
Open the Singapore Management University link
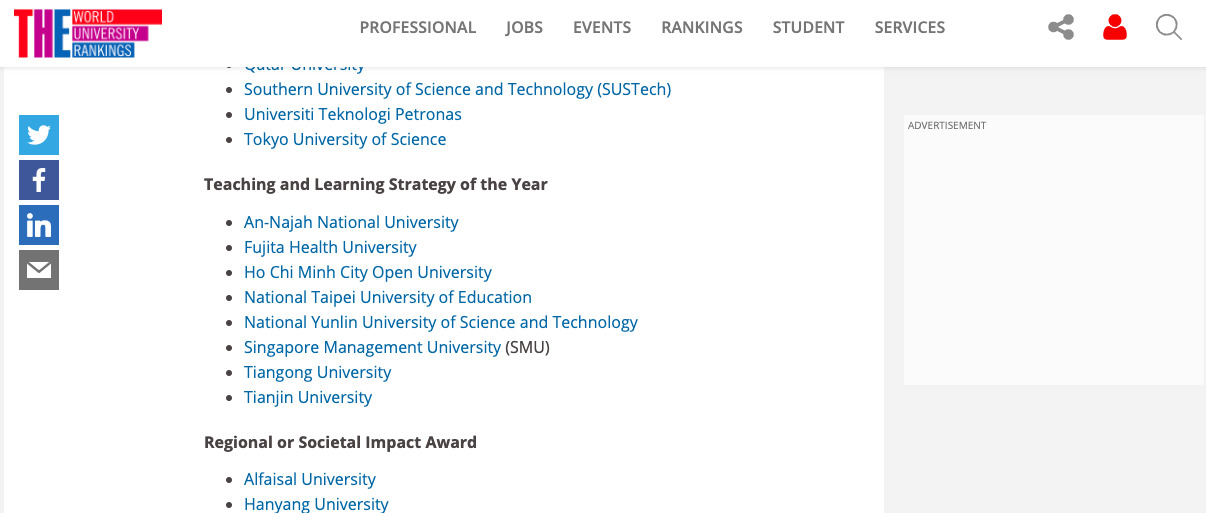click(372, 347)
